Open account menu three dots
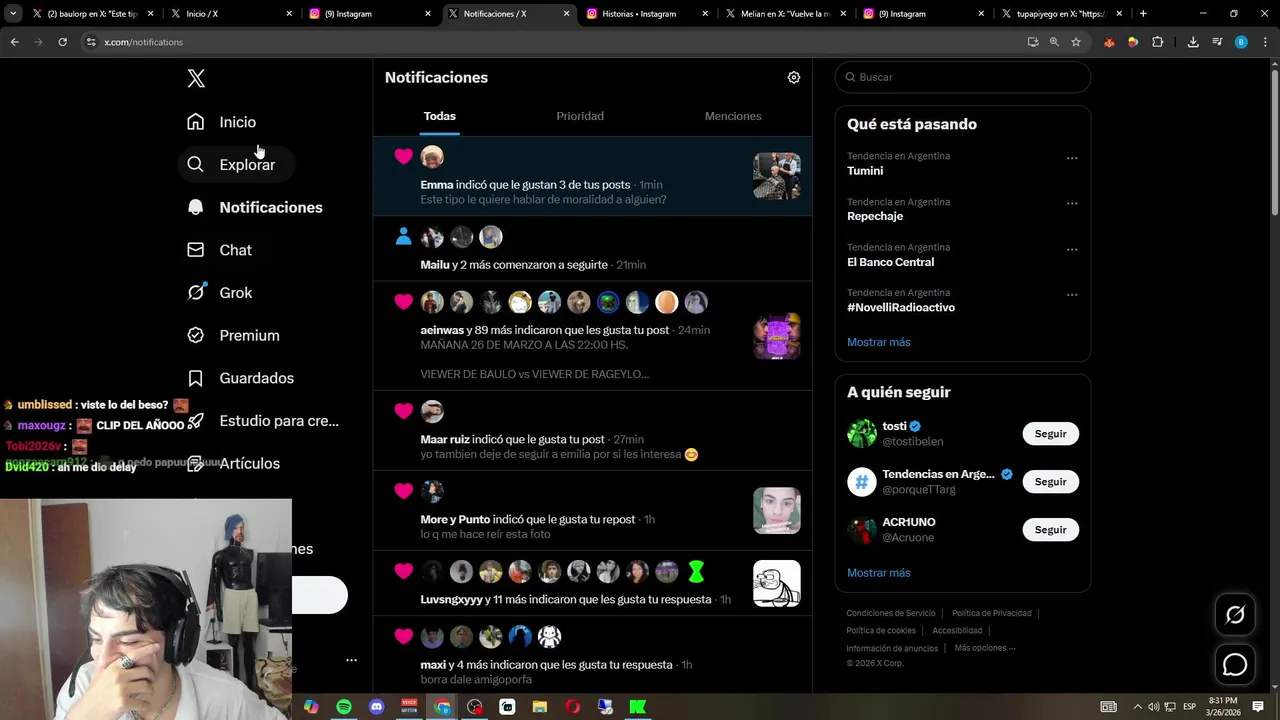This screenshot has height=720, width=1280. point(351,660)
